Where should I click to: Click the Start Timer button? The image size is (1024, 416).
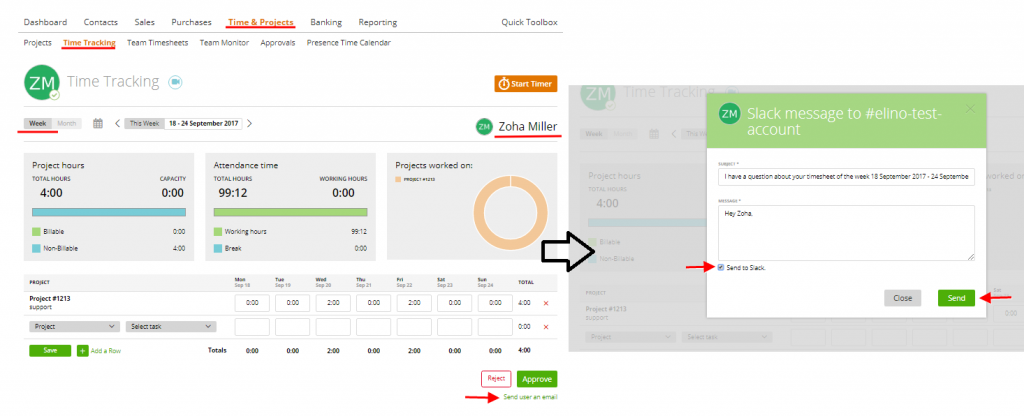tap(526, 84)
